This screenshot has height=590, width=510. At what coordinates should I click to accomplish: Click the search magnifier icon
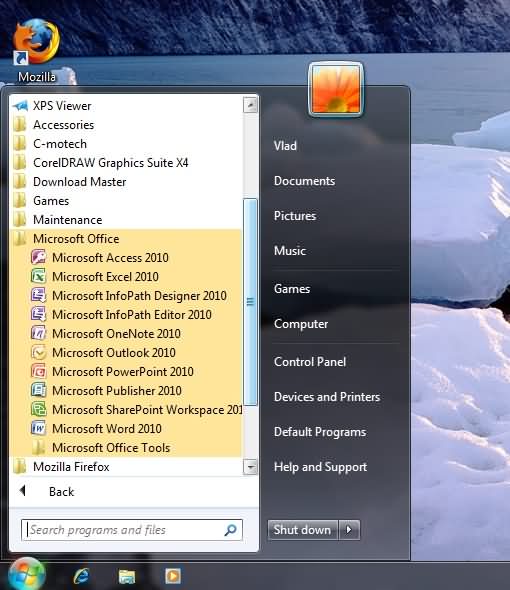(x=230, y=530)
